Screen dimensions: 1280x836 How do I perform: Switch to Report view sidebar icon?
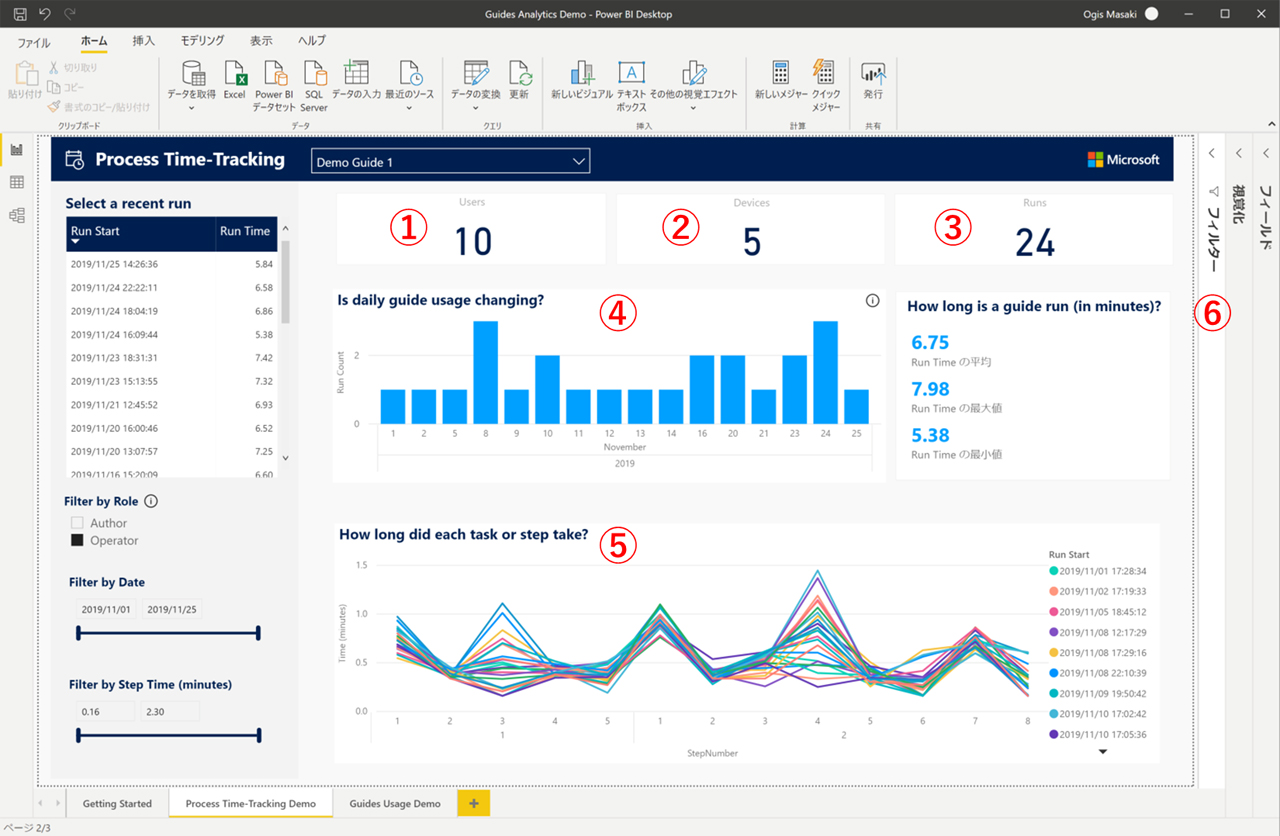point(16,150)
